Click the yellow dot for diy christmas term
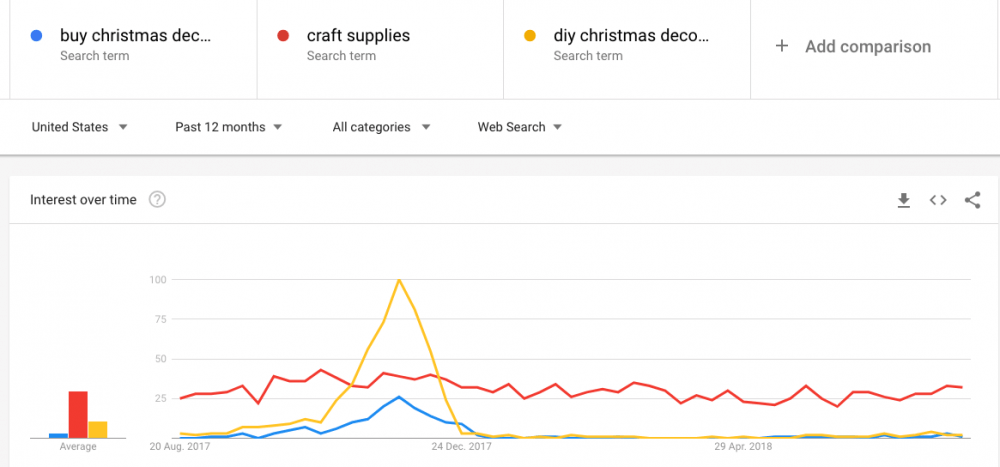The image size is (1000, 467). pyautogui.click(x=529, y=36)
